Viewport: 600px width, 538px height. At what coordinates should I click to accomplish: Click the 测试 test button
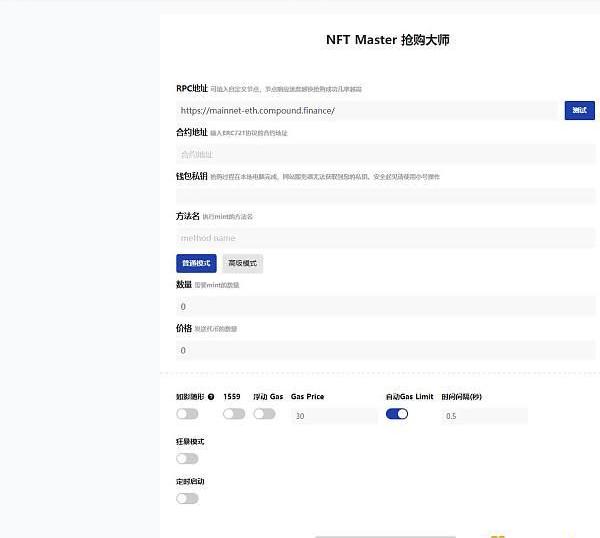(x=579, y=110)
